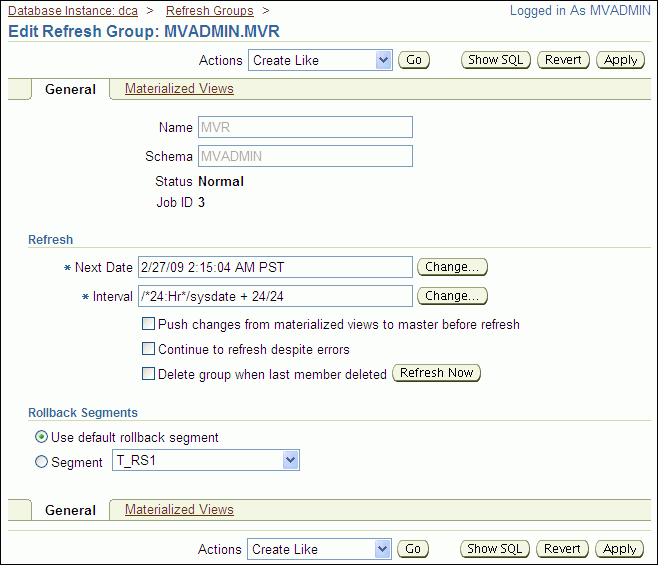Viewport: 658px width, 565px height.
Task: Choose the 'Segment' radio button
Action: click(41, 462)
